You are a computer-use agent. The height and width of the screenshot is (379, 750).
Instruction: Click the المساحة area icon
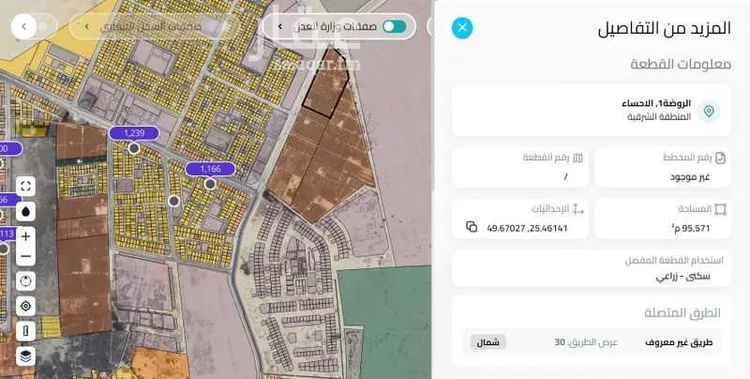click(x=720, y=209)
